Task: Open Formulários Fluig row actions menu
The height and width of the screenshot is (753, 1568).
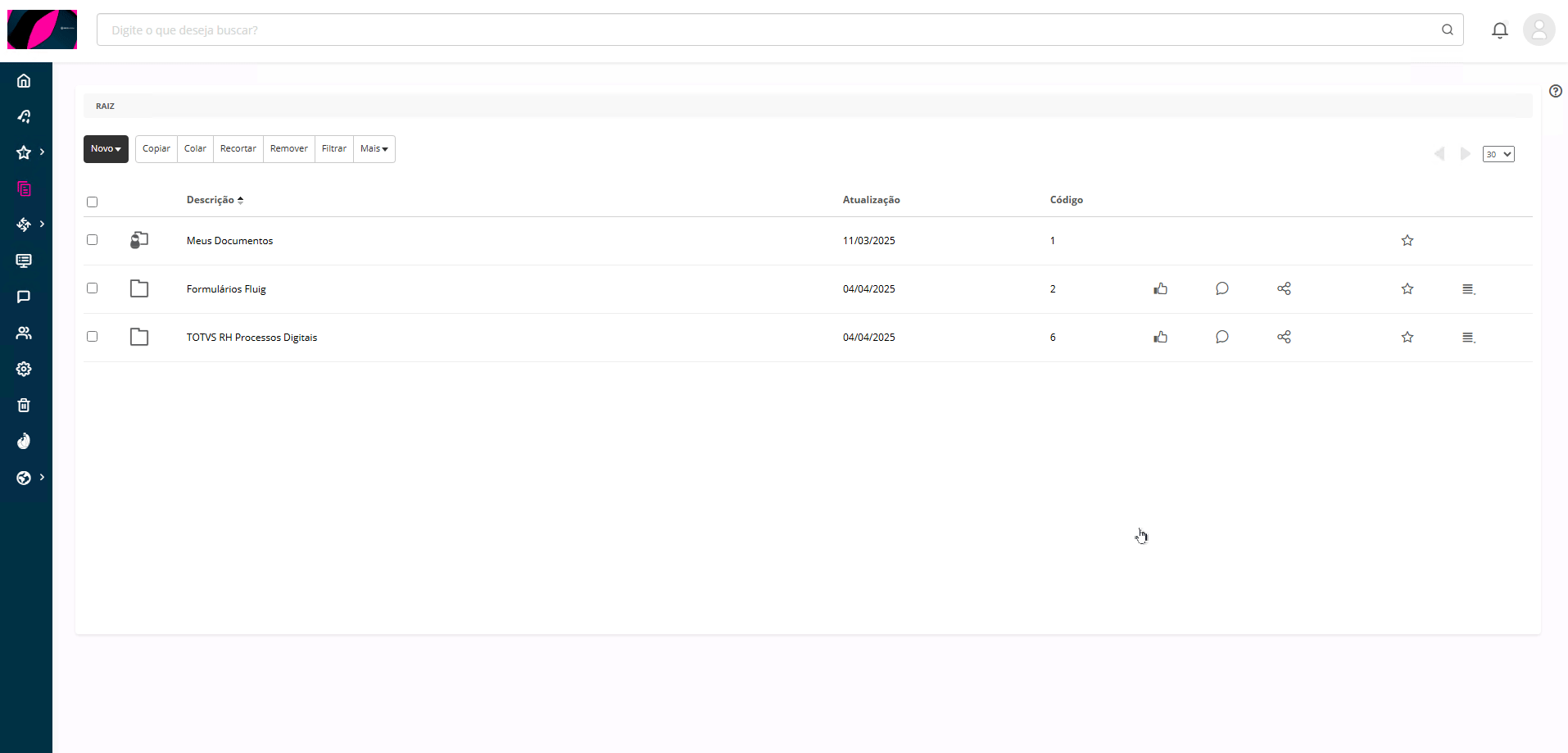Action: click(x=1469, y=289)
